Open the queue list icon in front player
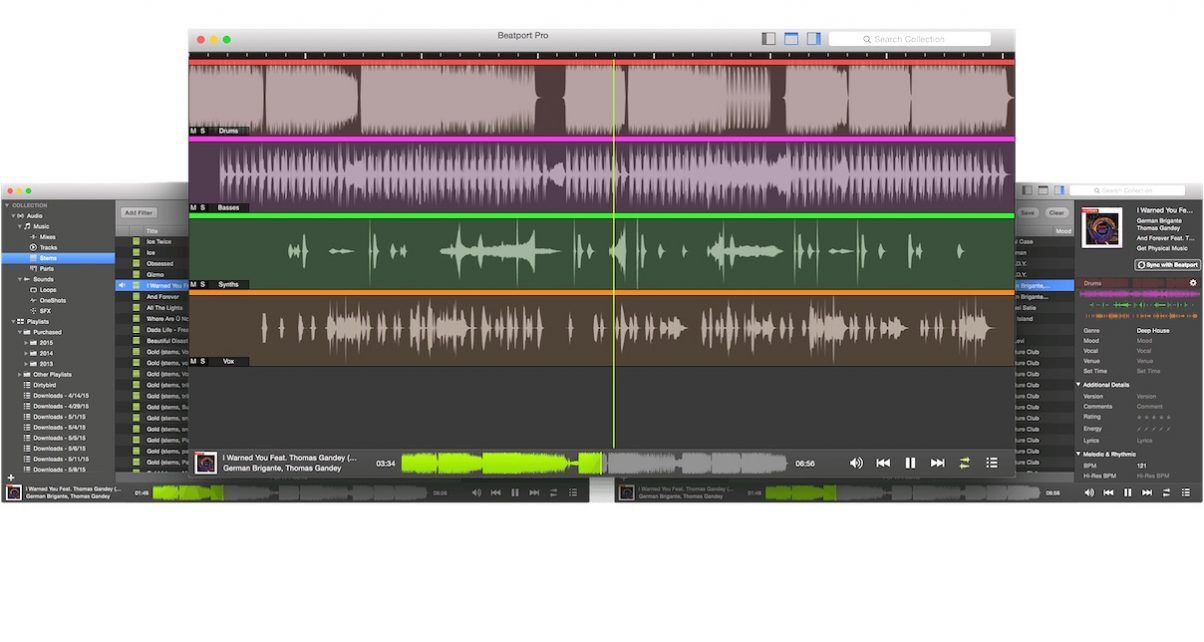1204x642 pixels. (x=992, y=463)
